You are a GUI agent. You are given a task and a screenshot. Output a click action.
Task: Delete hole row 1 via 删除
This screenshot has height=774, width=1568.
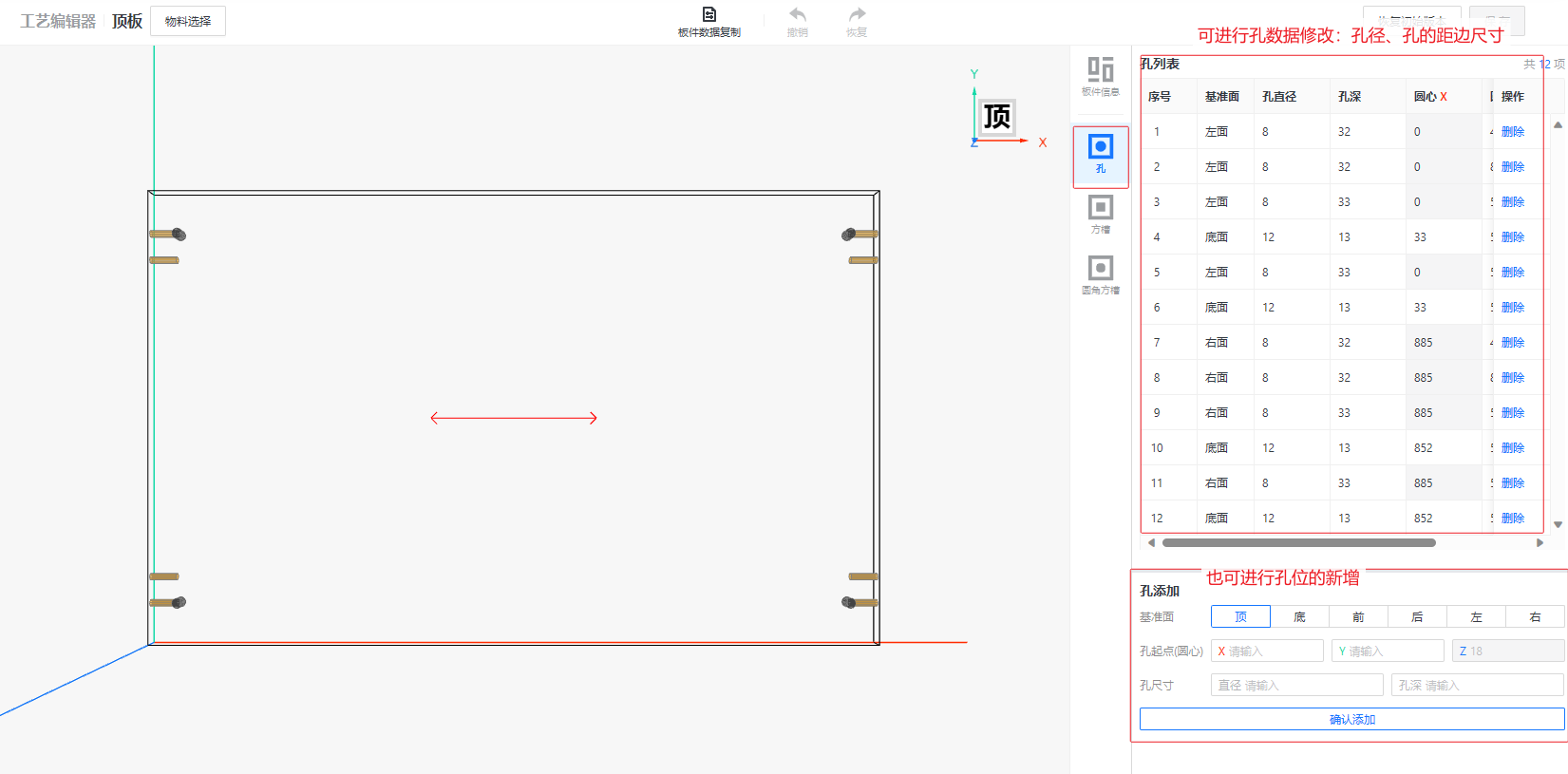point(1513,132)
